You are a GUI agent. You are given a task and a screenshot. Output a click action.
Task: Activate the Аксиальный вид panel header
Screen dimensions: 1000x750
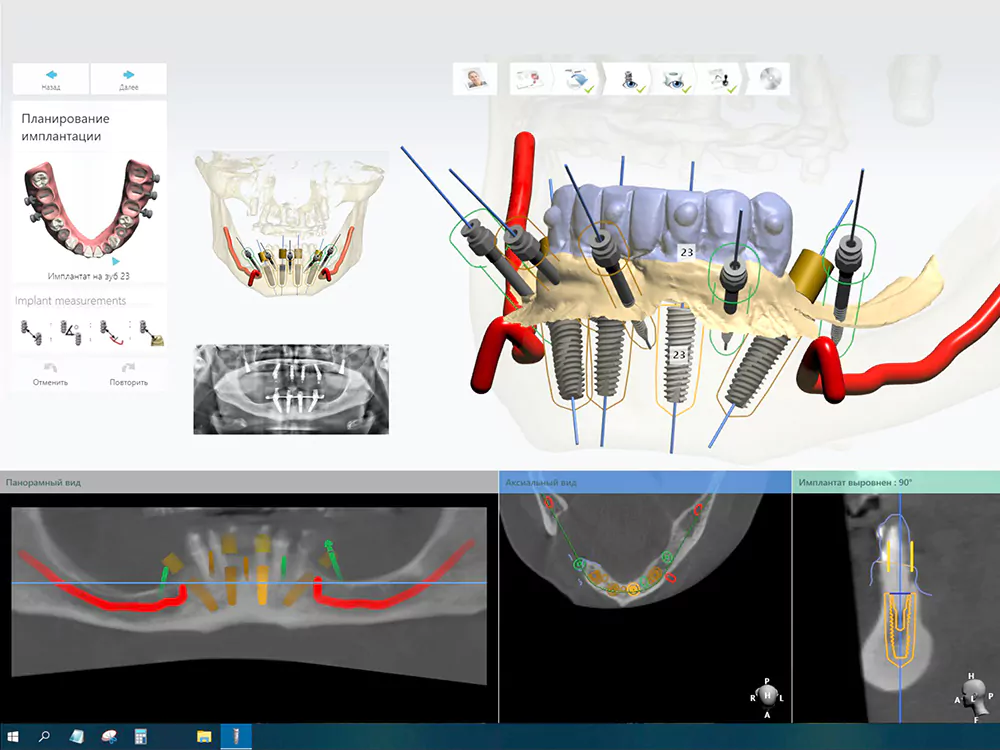pyautogui.click(x=645, y=482)
